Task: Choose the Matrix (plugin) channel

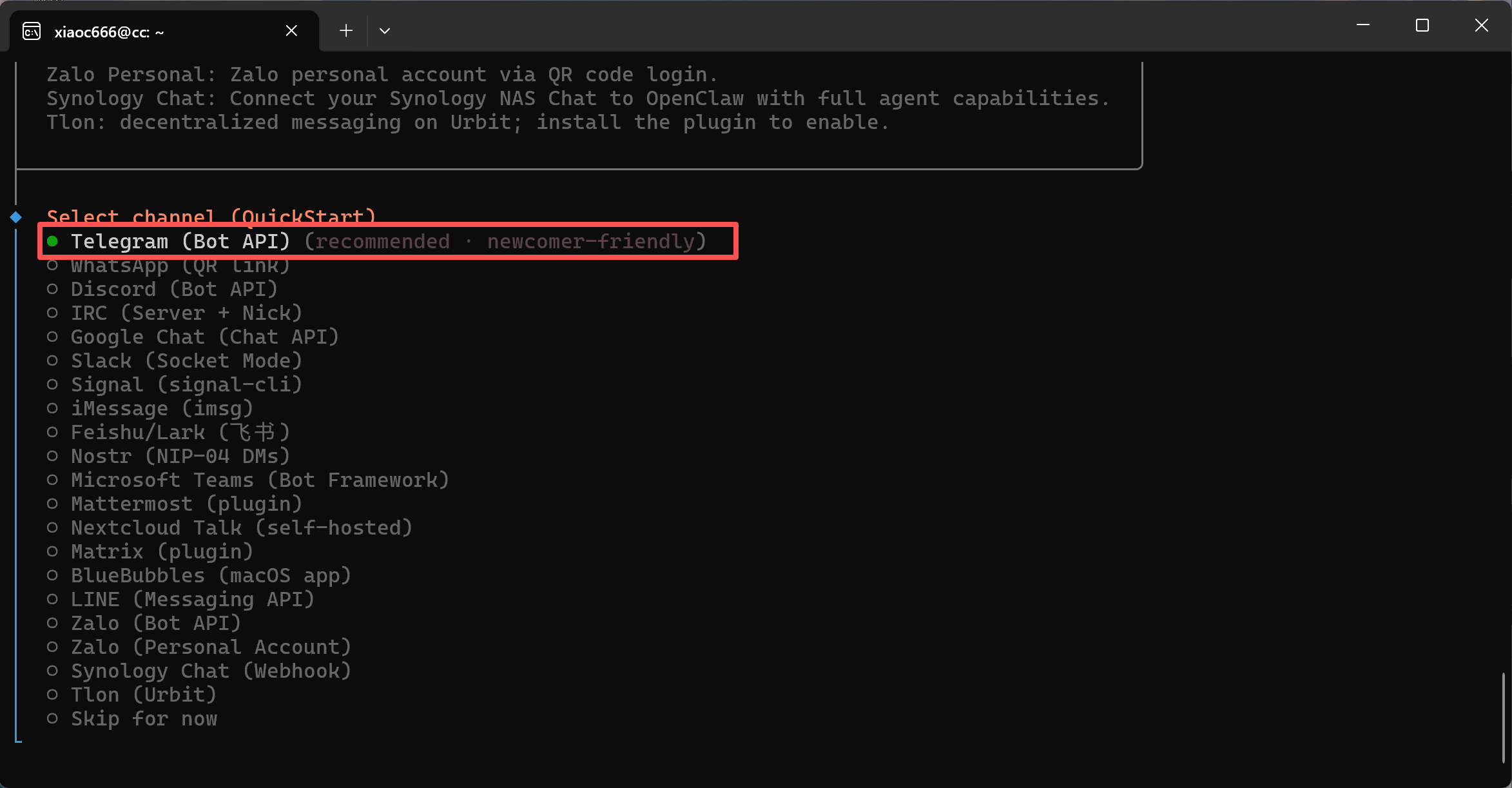Action: [x=161, y=552]
